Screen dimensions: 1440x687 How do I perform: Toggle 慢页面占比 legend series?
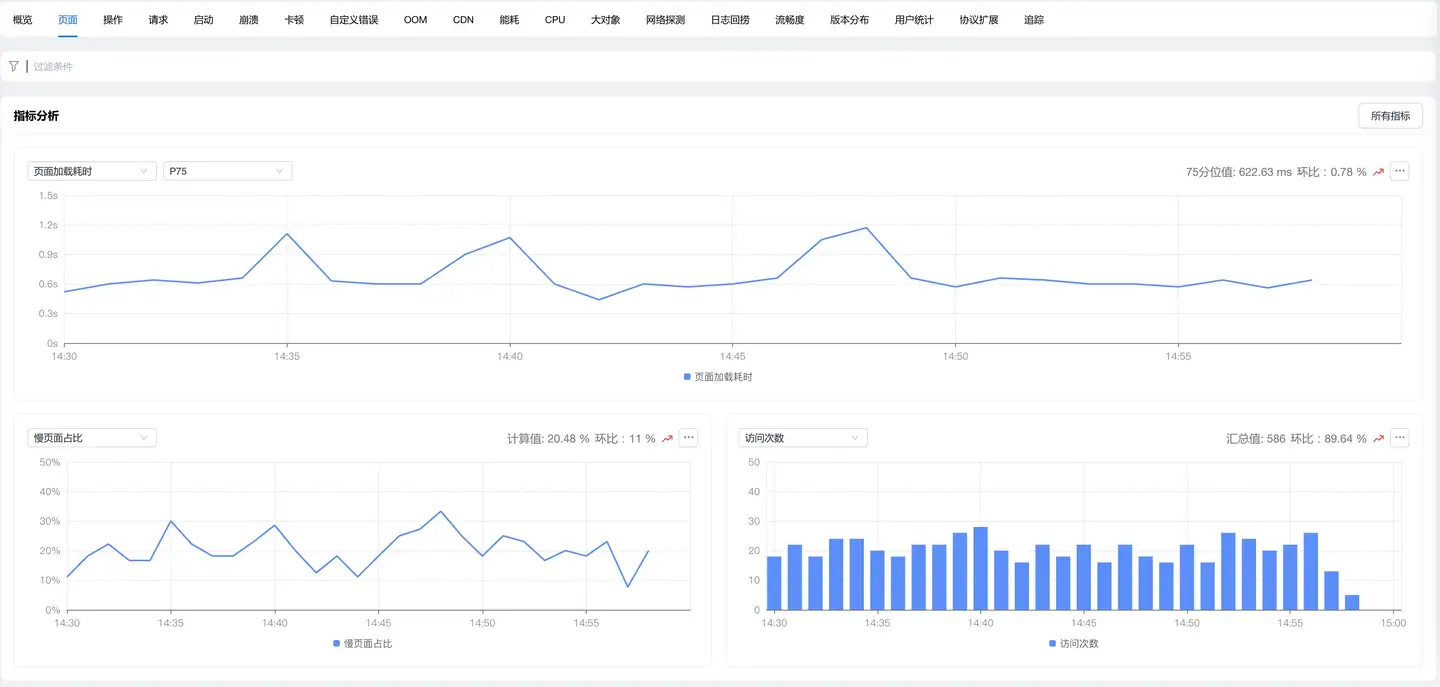[x=362, y=644]
